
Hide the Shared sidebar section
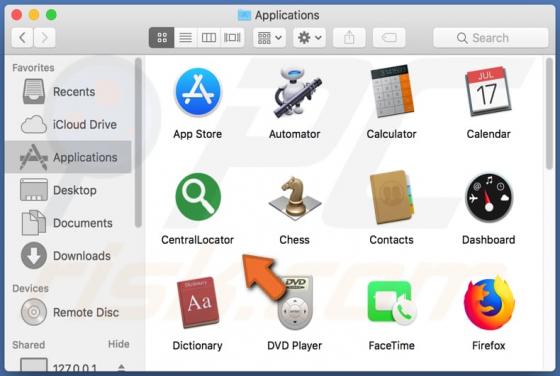(x=119, y=344)
